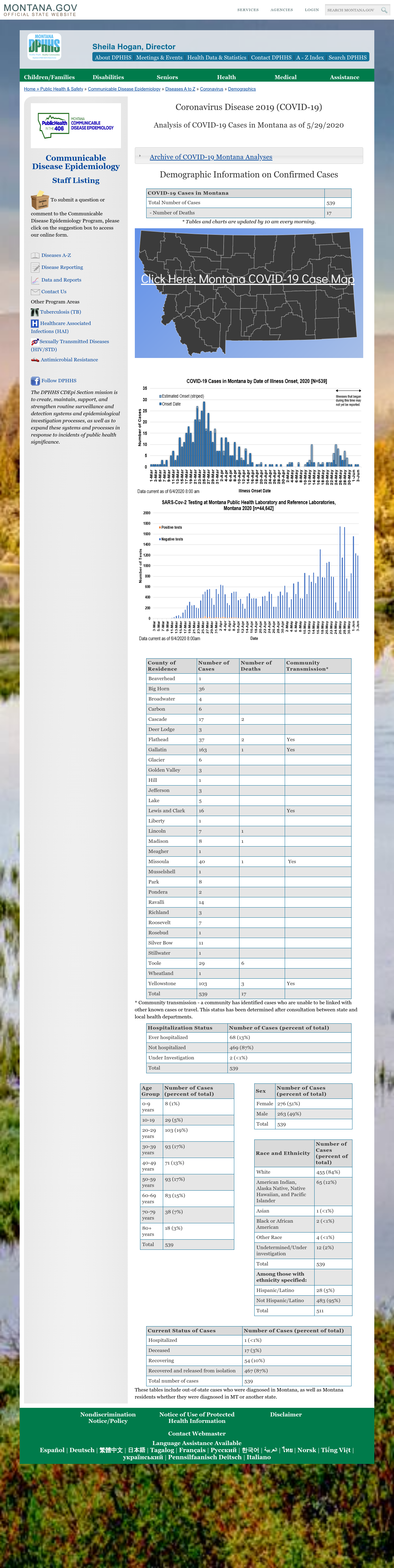Open the Health Data & Statistics menu
The image size is (394, 1568).
[216, 57]
